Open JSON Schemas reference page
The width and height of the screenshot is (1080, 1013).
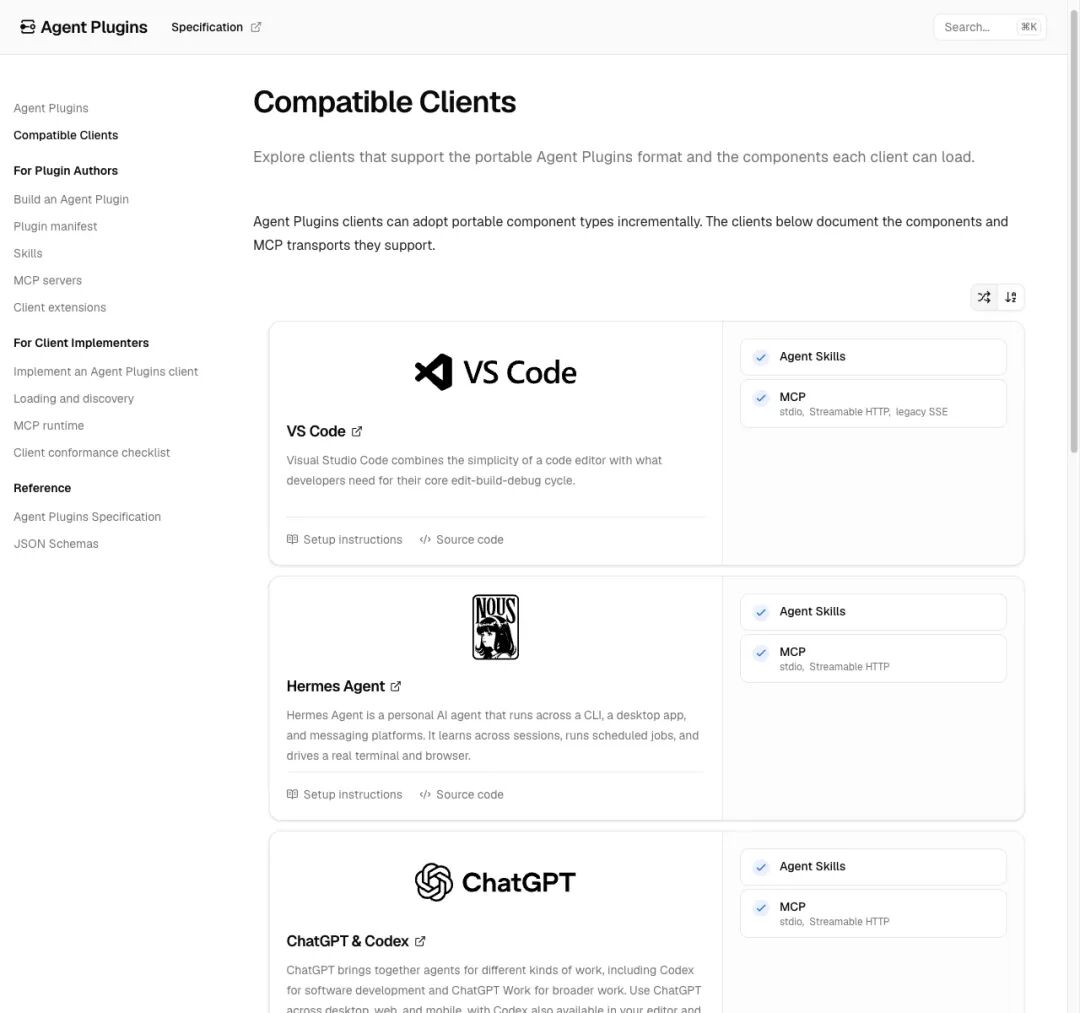[x=56, y=543]
